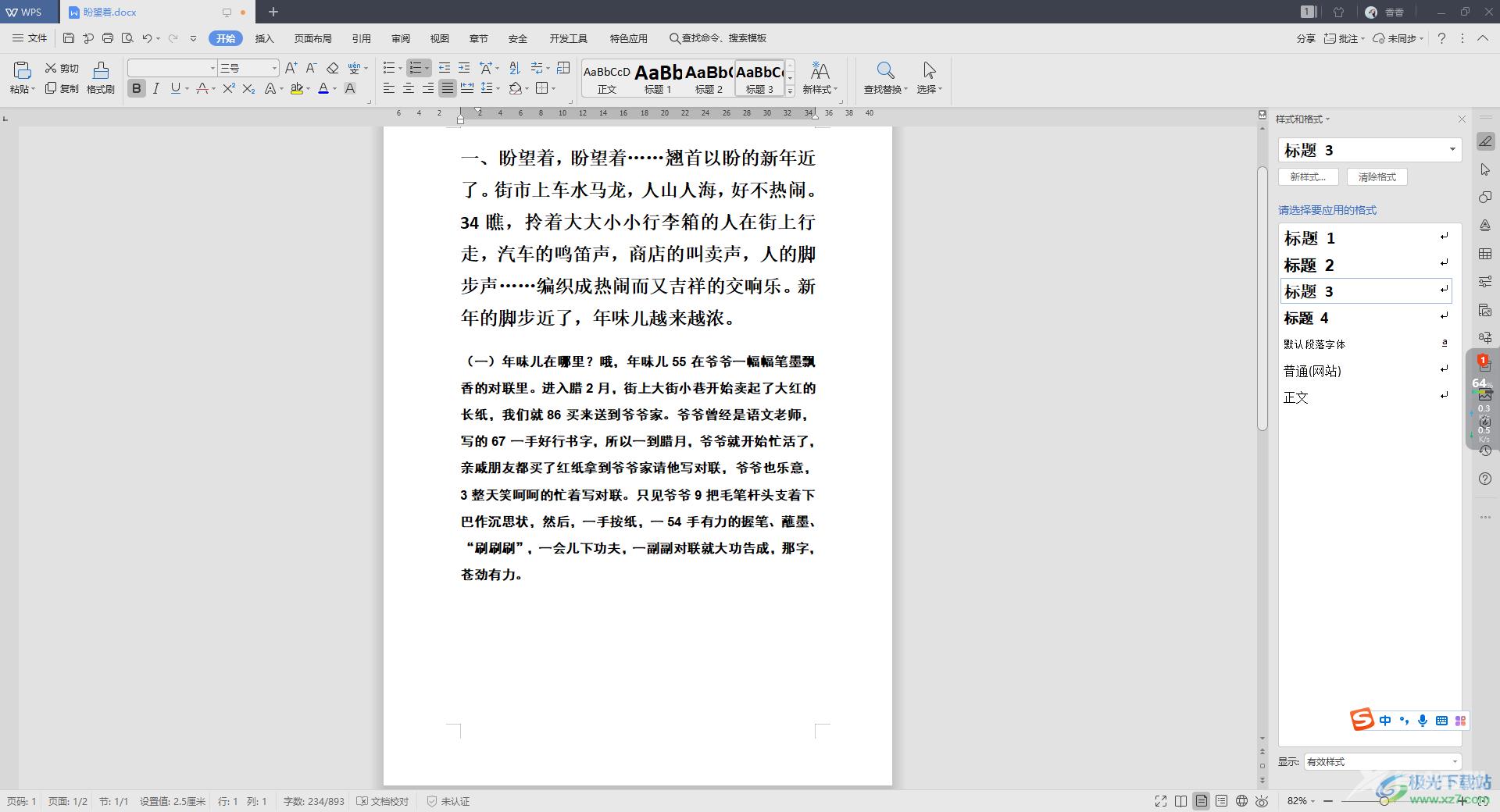Click the zoom slider handle
Image resolution: width=1500 pixels, height=812 pixels.
click(1384, 801)
